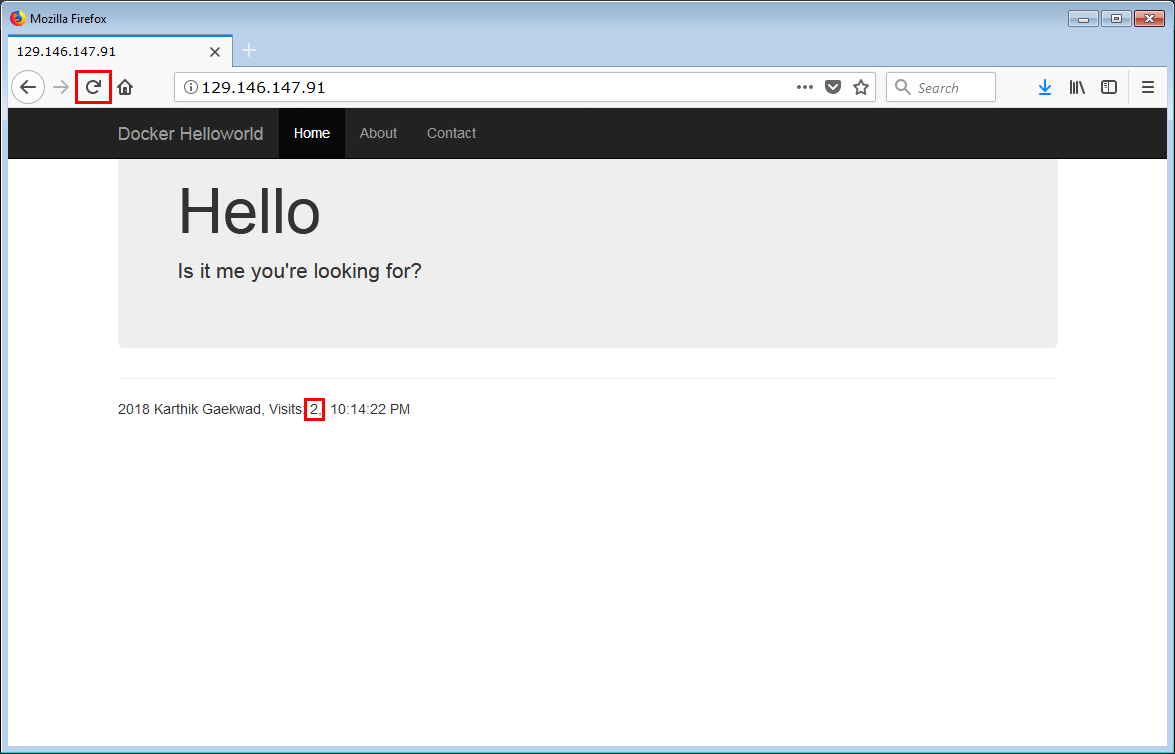Toggle the tracking protection shield badge

[x=833, y=87]
